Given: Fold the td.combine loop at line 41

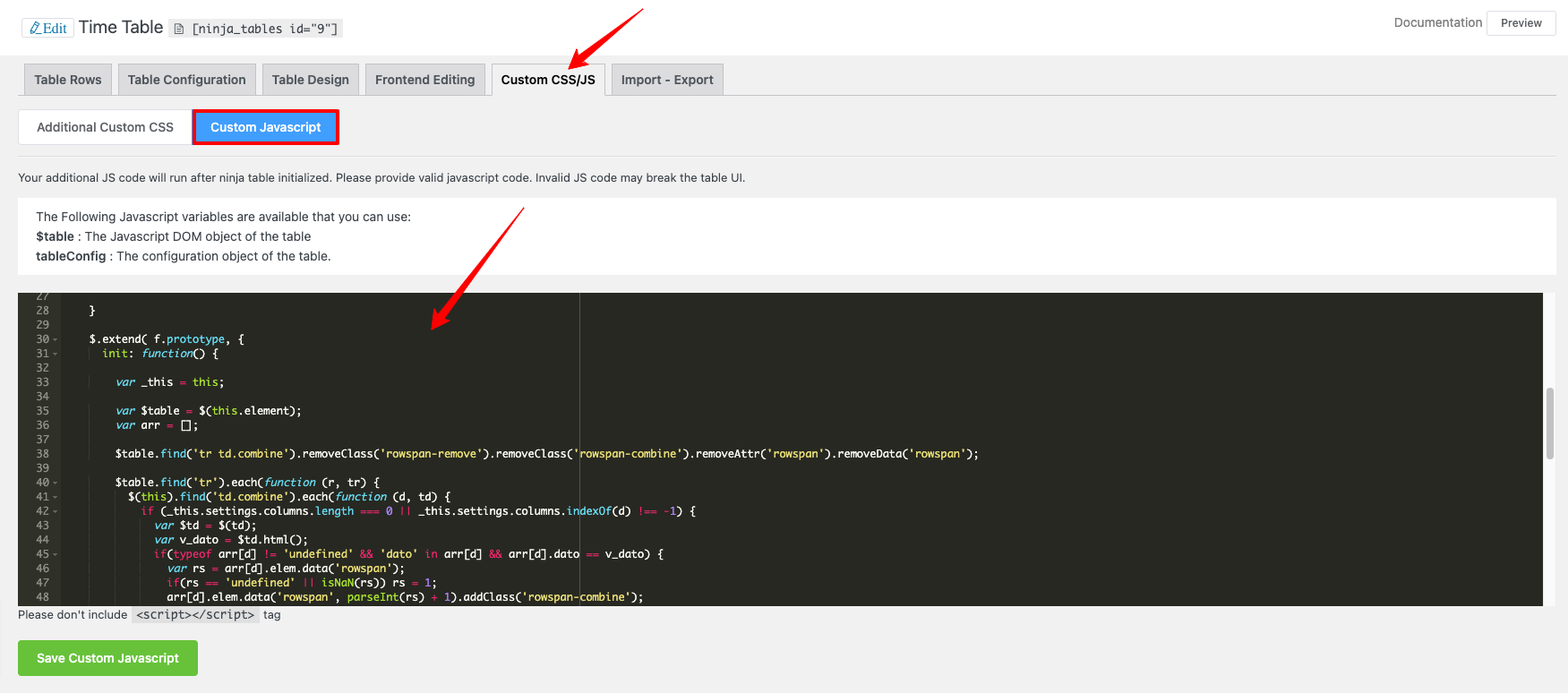Looking at the screenshot, I should tap(56, 498).
